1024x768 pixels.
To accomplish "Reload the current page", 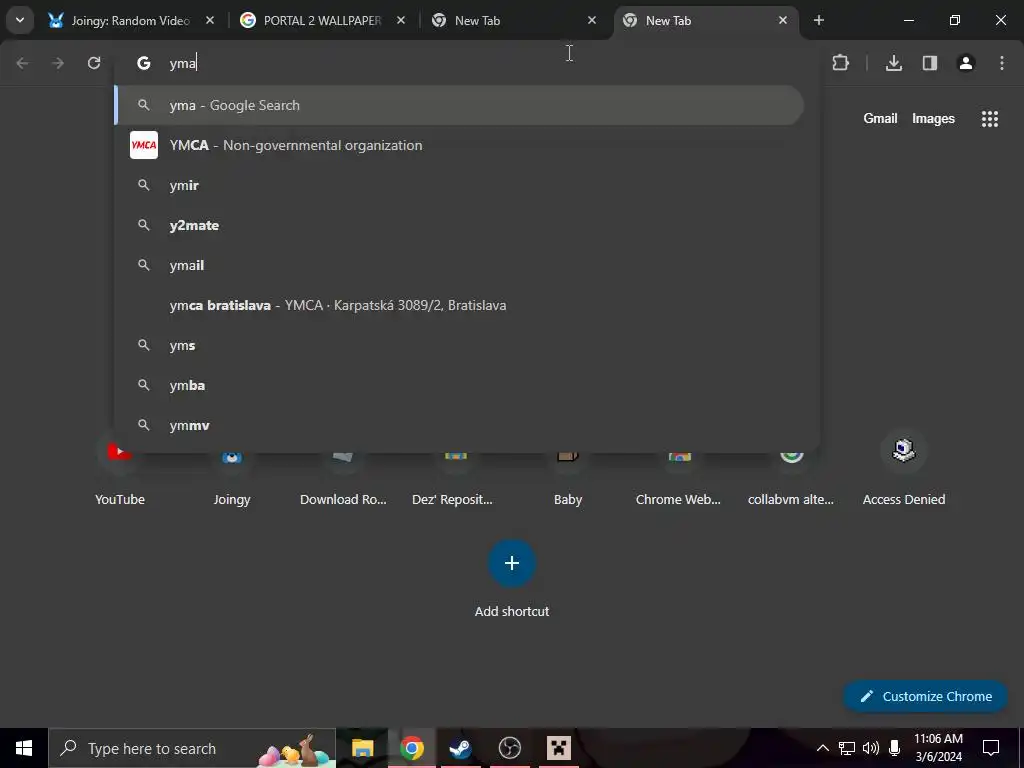I will (94, 63).
